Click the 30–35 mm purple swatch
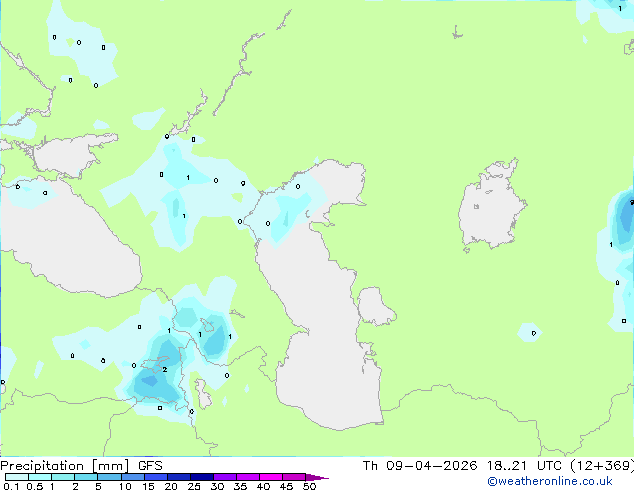The image size is (634, 490). pos(225,477)
